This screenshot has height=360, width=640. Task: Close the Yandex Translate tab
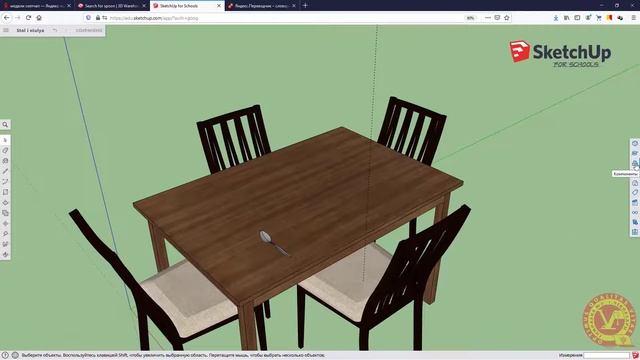(294, 6)
